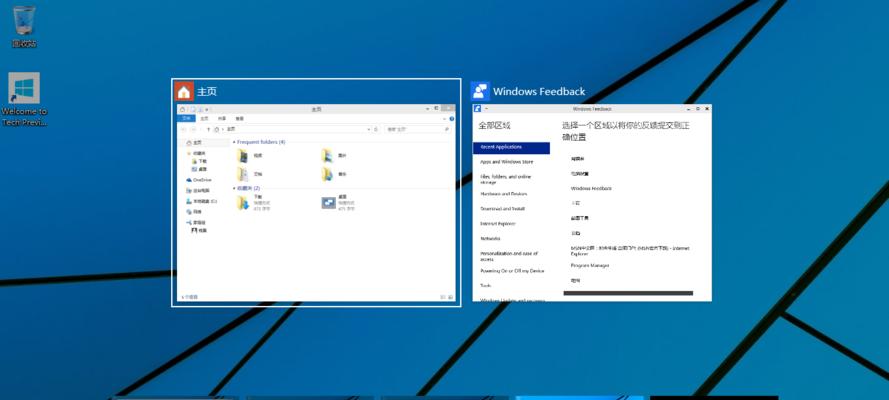
Task: Select Internet Explorer category in Feedback sidebar
Action: point(497,224)
